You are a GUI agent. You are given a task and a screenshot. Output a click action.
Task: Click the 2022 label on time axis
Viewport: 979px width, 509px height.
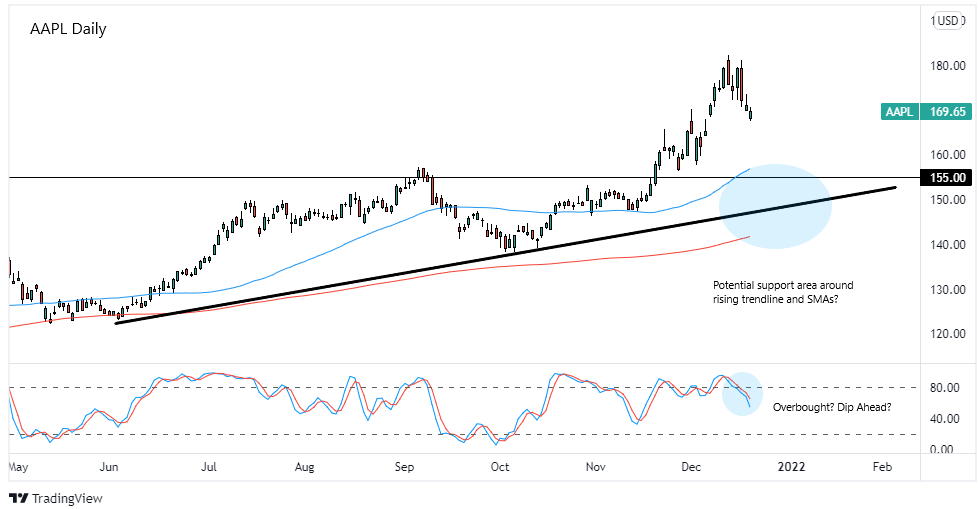pos(791,467)
